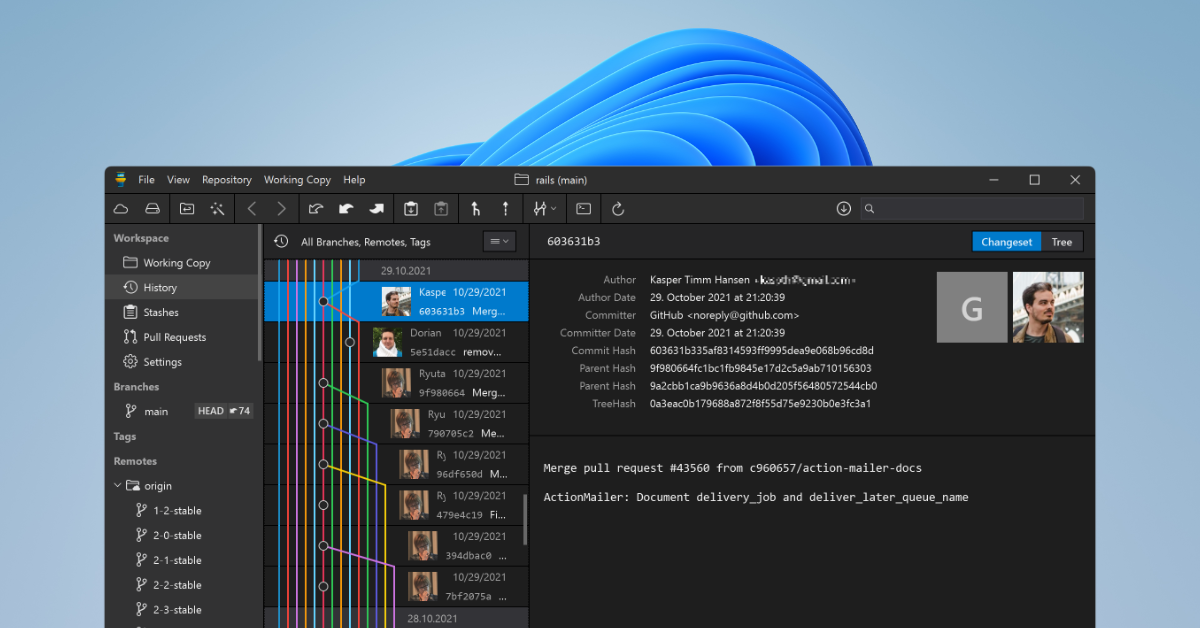Click the refresh repository icon

(x=618, y=208)
